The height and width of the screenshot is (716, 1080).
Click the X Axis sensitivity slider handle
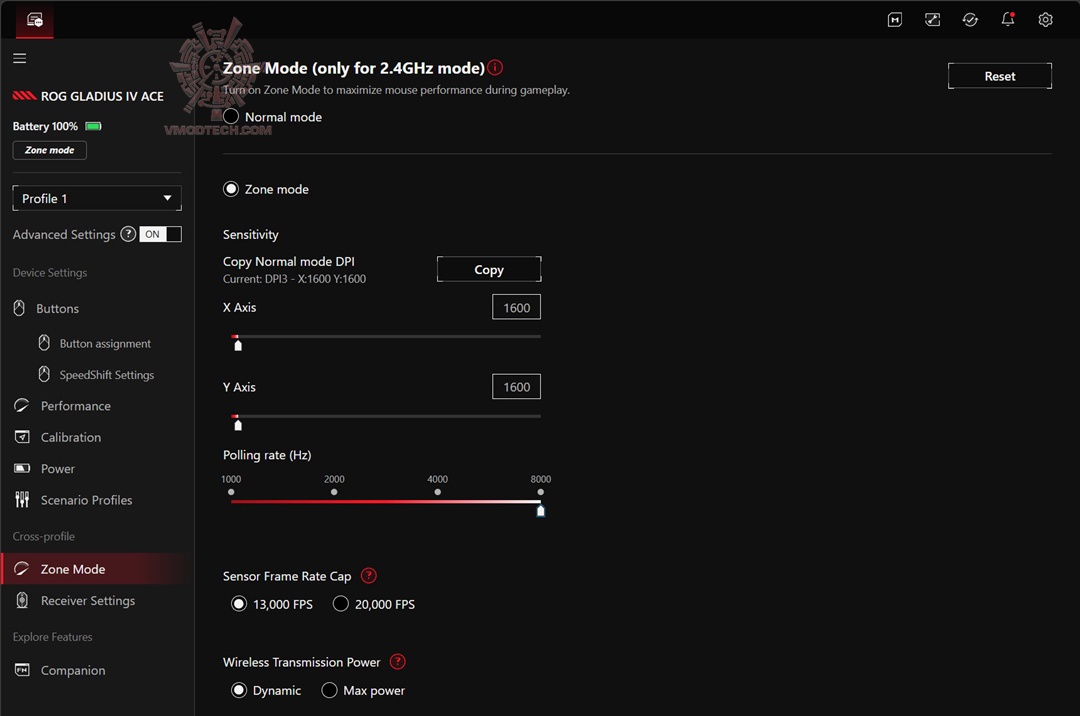coord(238,344)
